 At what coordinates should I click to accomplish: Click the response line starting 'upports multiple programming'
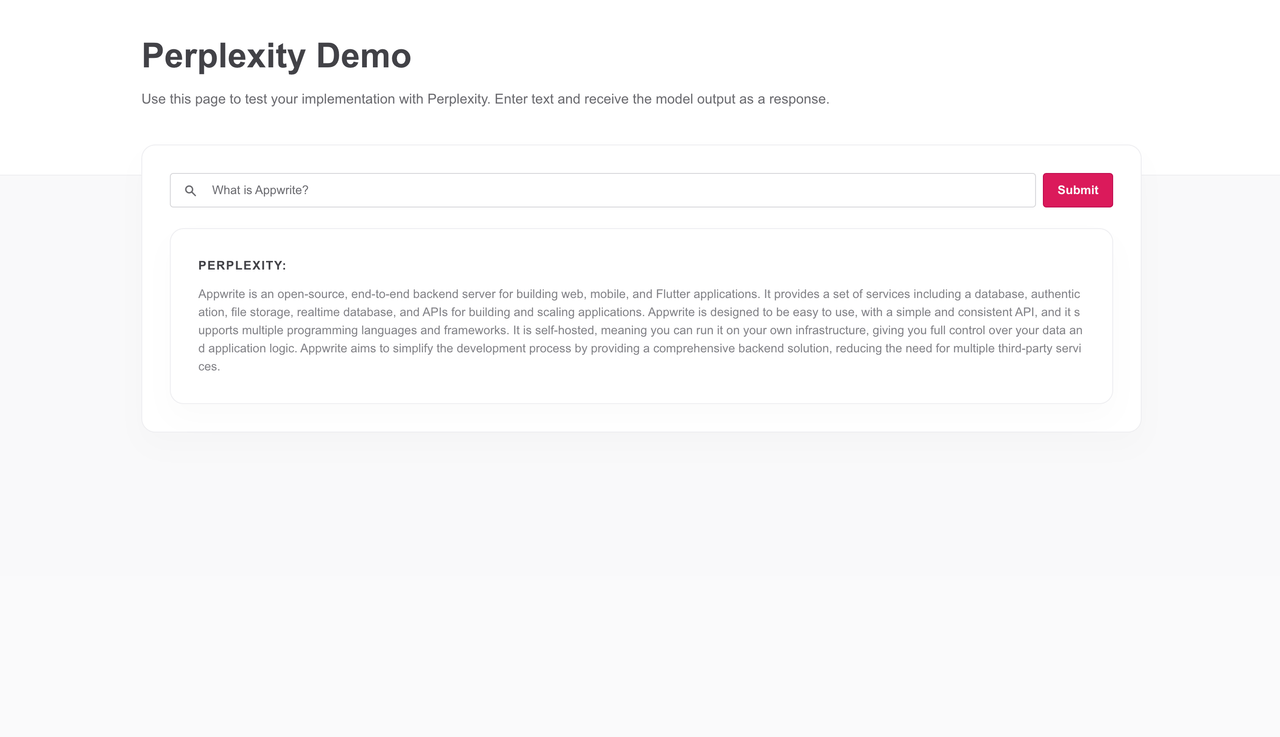click(640, 330)
